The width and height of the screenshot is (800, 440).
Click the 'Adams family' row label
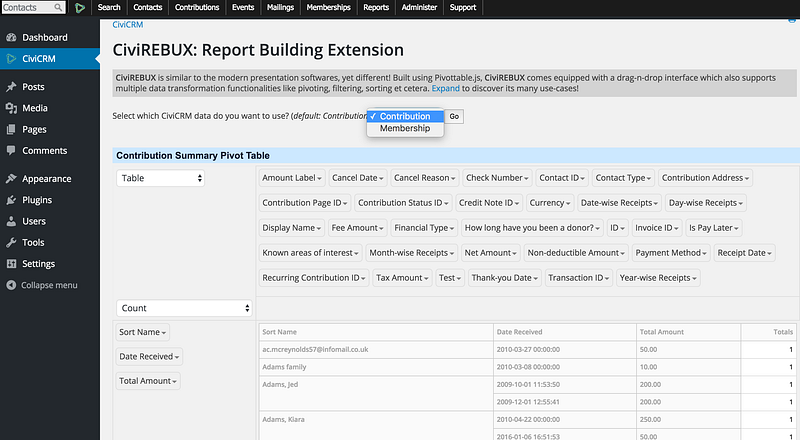click(284, 367)
